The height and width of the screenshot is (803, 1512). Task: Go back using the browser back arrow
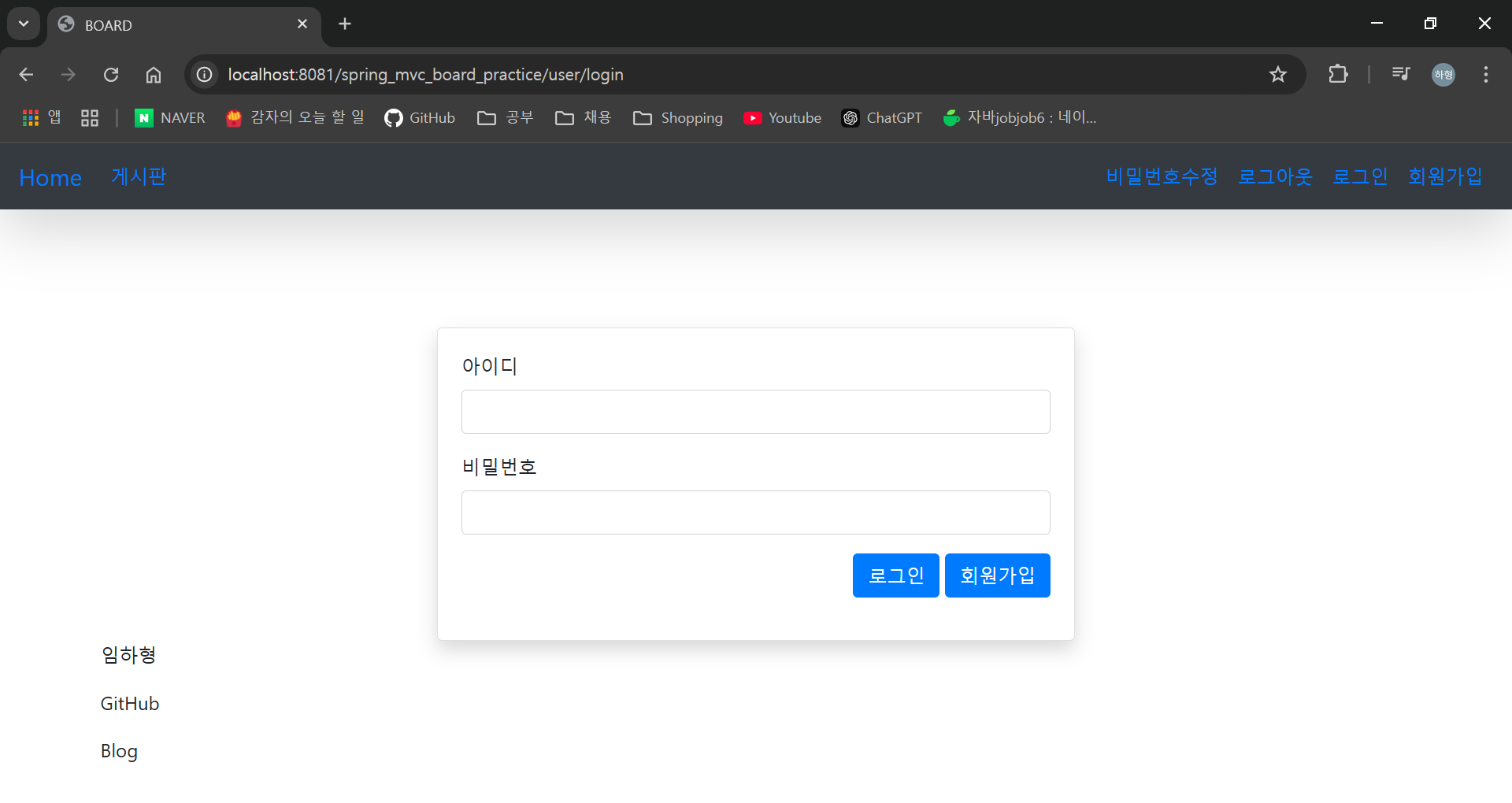[x=26, y=75]
